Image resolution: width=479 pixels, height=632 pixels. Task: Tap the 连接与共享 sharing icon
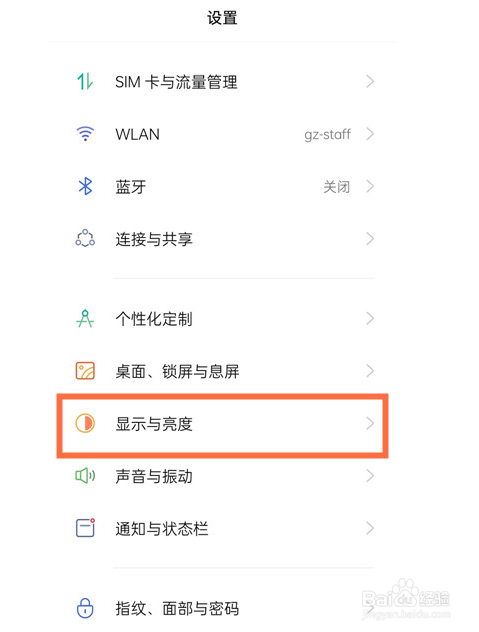tap(85, 238)
